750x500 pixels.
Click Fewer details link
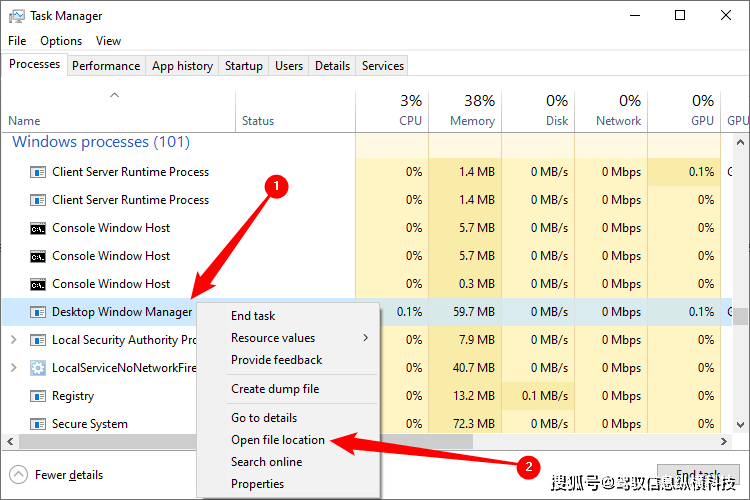(x=69, y=475)
